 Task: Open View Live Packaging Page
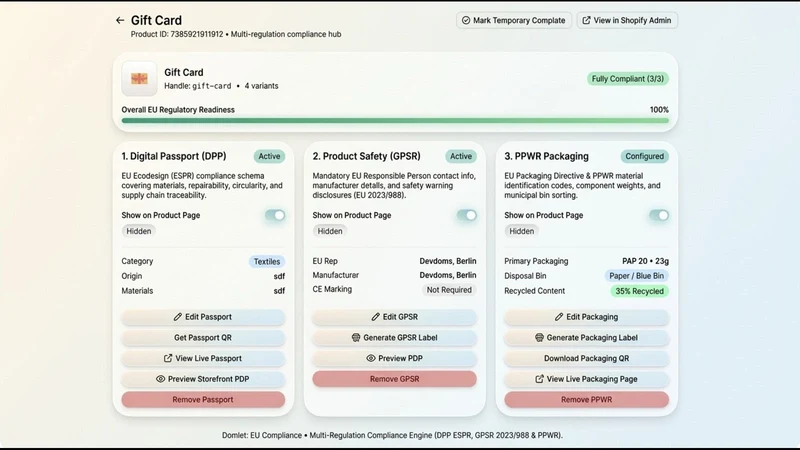586,379
